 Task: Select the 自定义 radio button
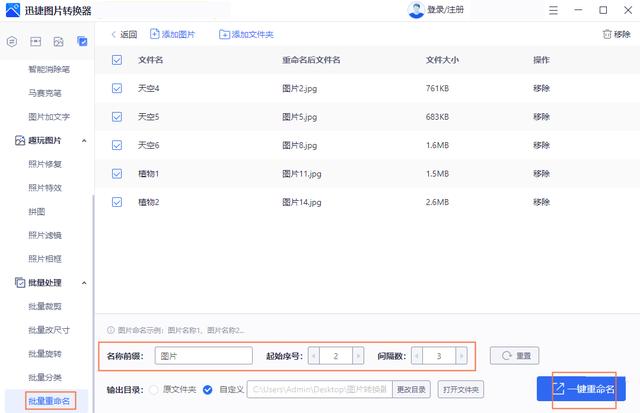(208, 390)
